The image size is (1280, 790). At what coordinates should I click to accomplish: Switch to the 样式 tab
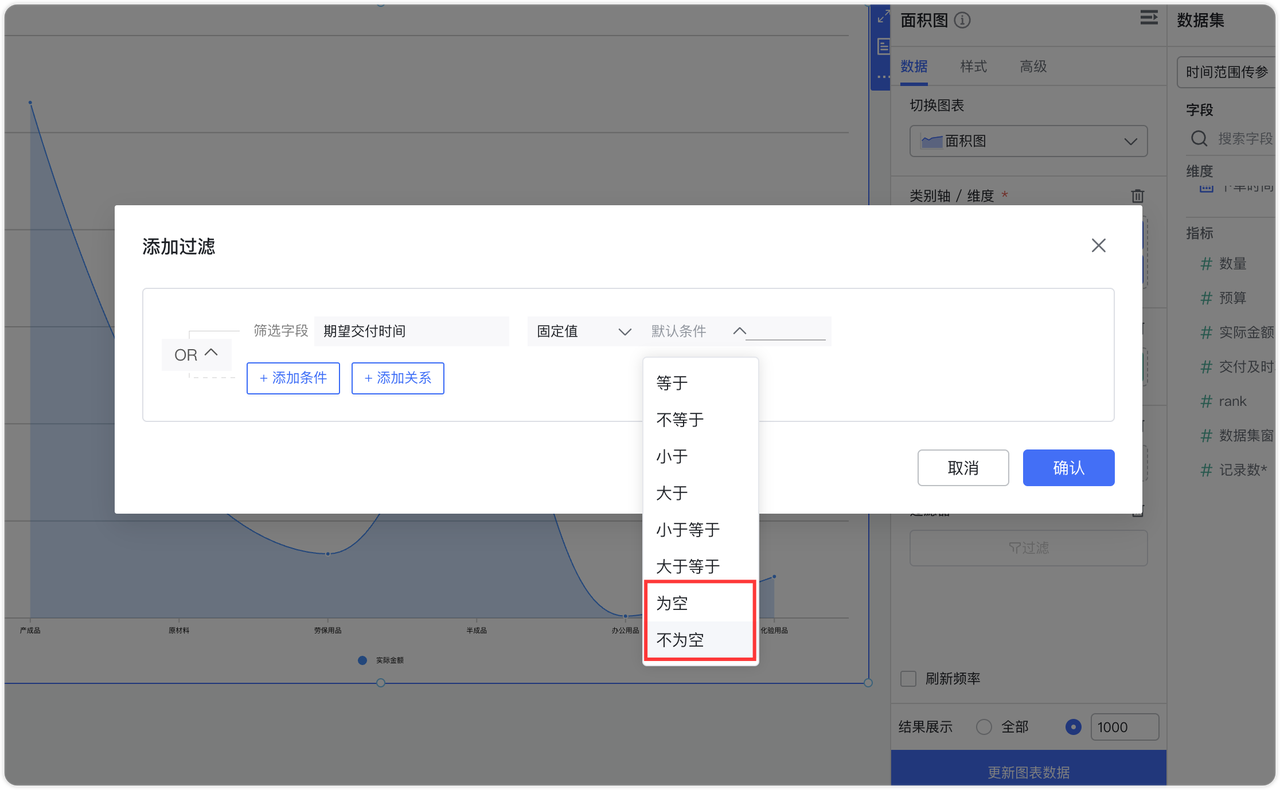click(973, 66)
